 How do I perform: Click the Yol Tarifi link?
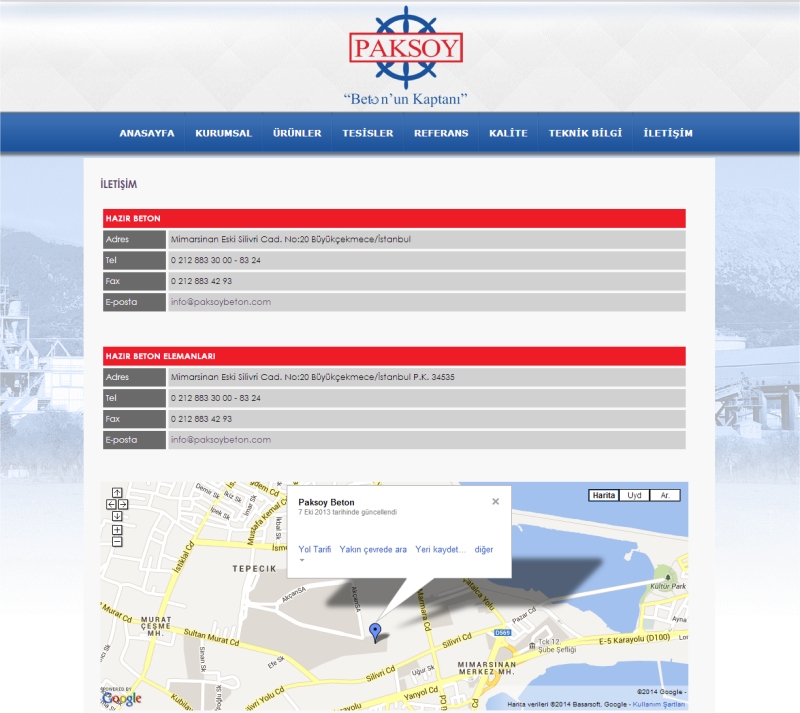click(315, 549)
